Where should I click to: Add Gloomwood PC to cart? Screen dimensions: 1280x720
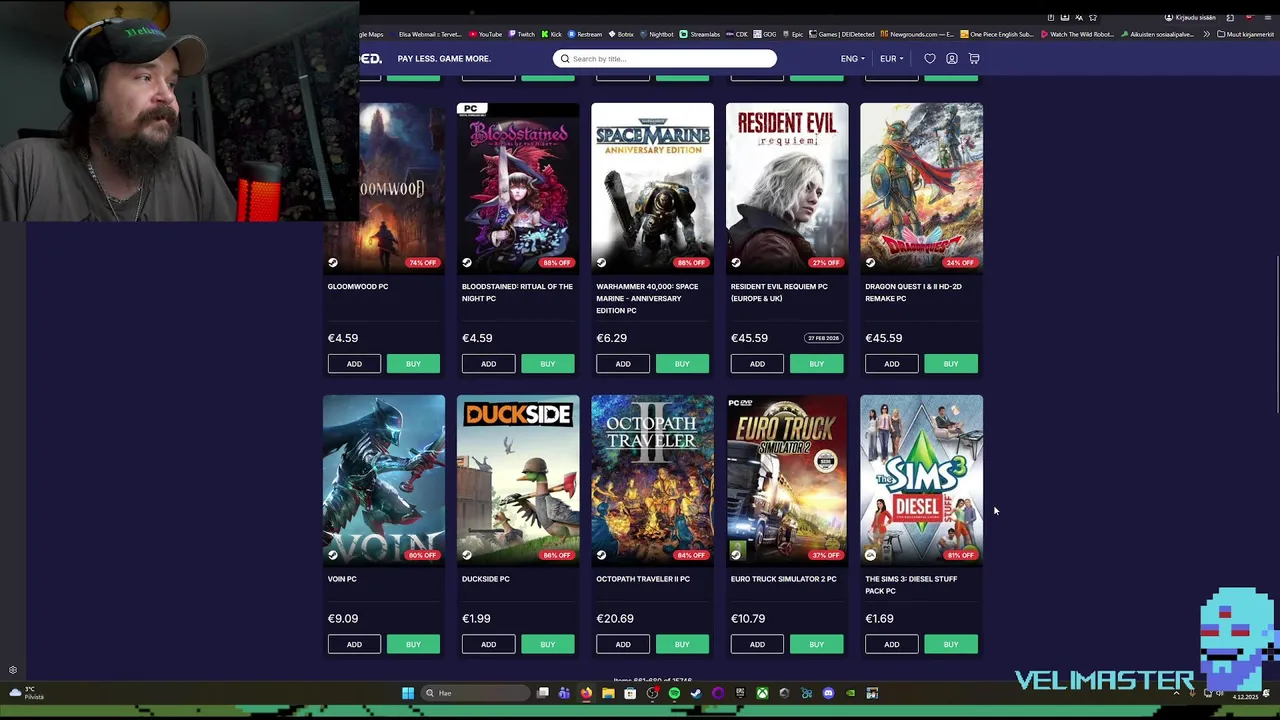click(x=354, y=364)
